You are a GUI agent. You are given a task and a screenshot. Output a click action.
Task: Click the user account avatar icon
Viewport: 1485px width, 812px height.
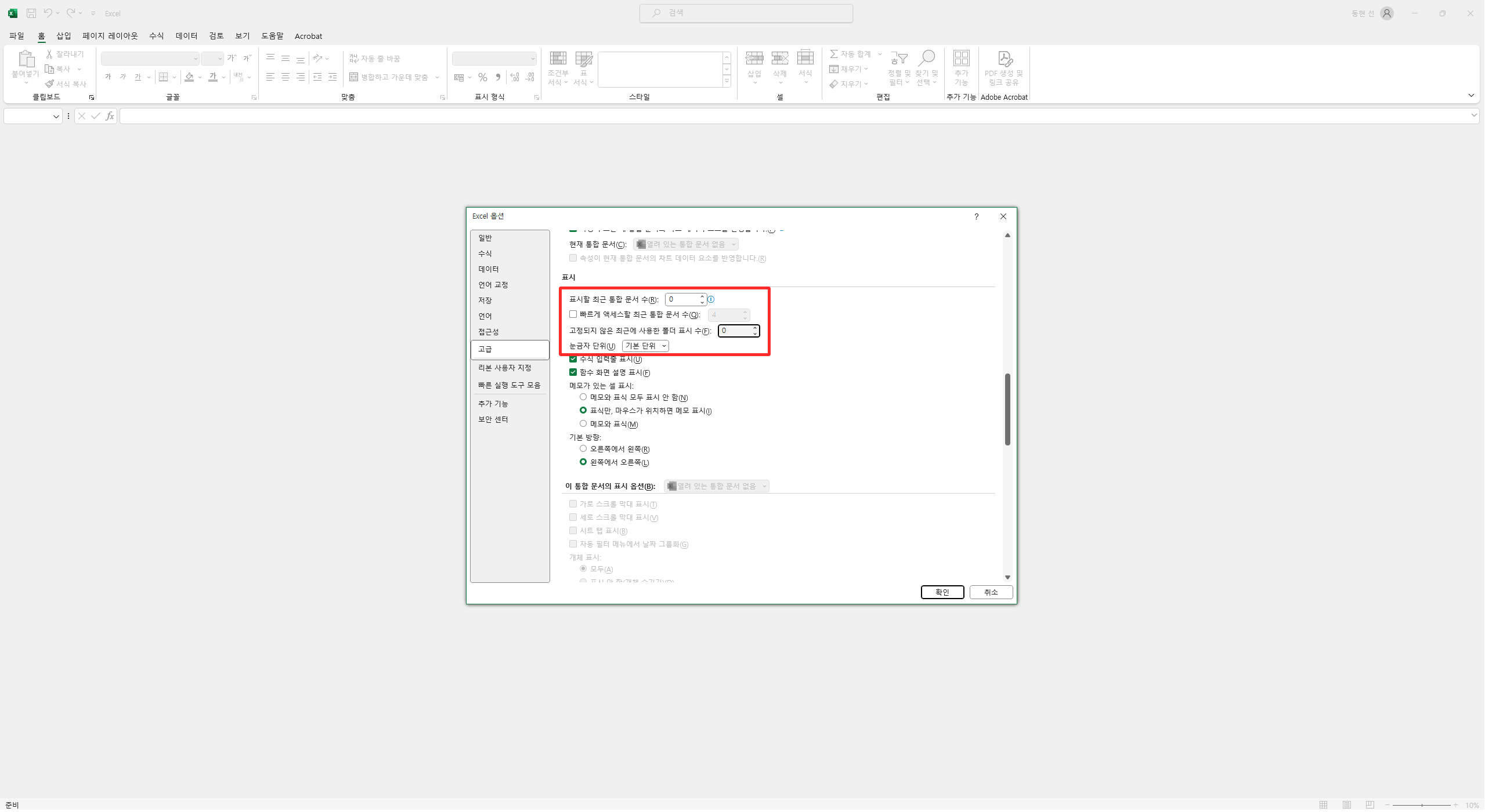[1386, 13]
